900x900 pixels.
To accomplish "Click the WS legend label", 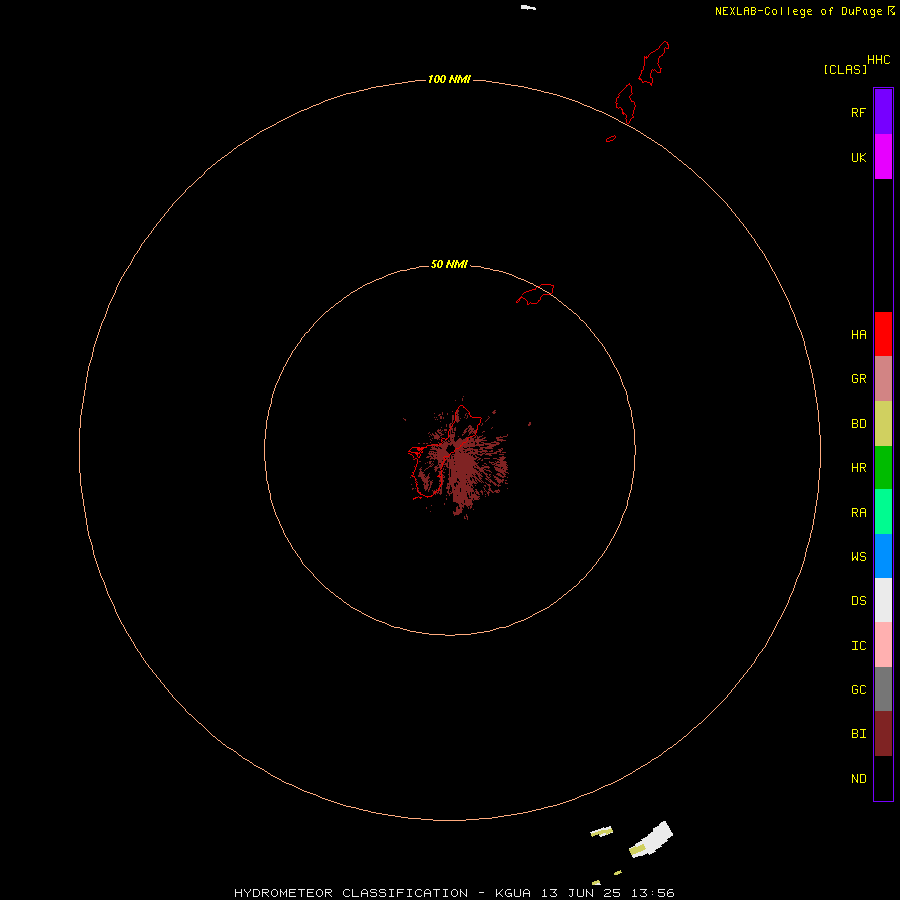I will [x=858, y=557].
